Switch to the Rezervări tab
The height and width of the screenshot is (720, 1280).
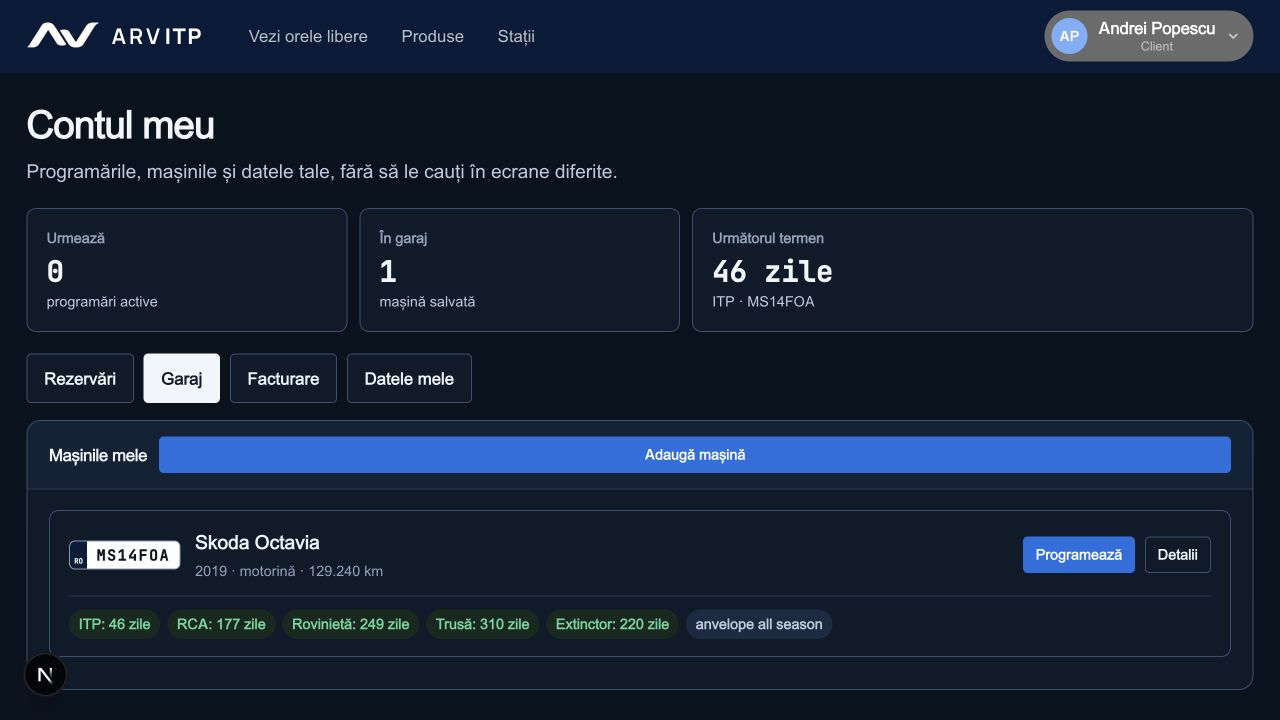pos(80,378)
